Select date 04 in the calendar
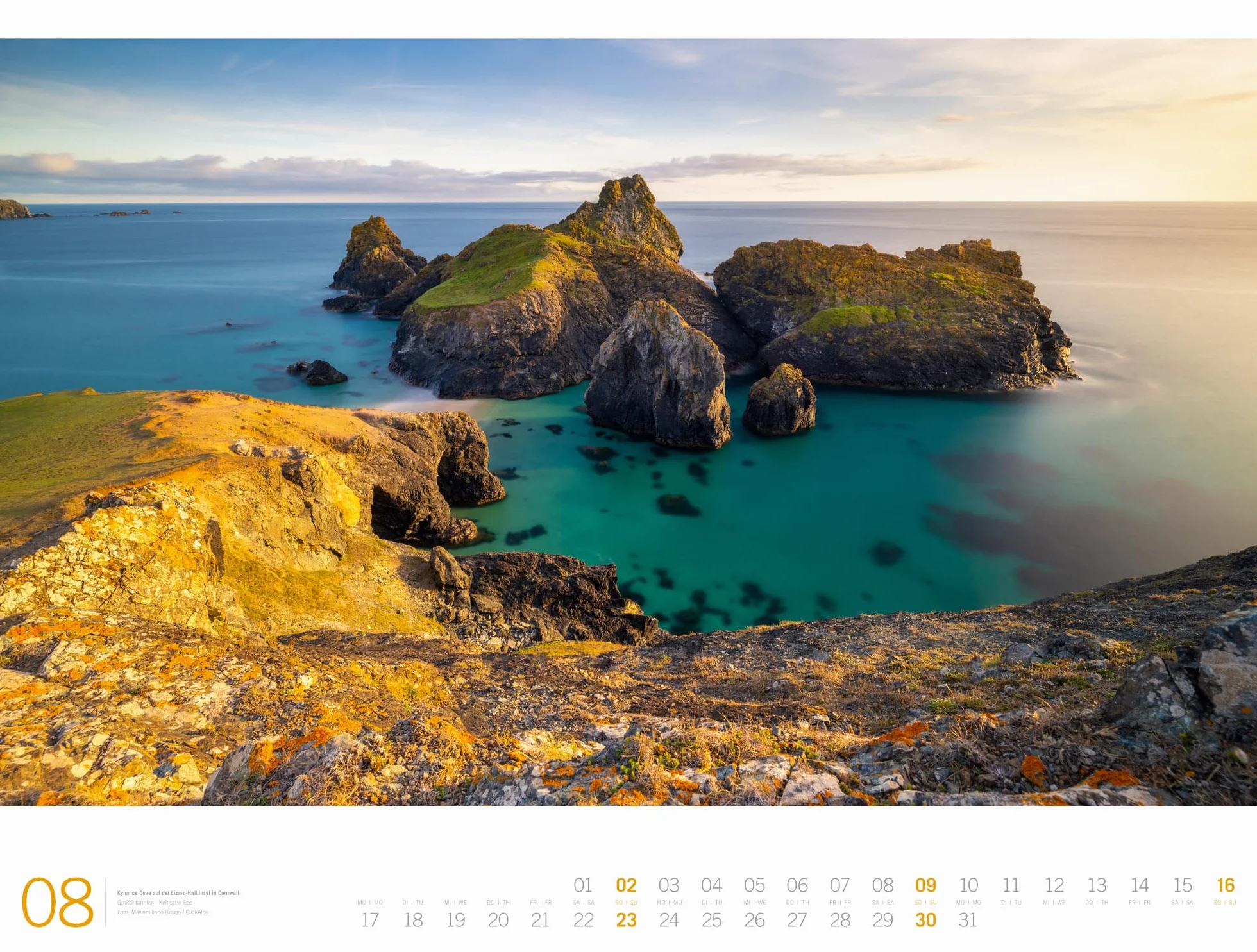Image resolution: width=1257 pixels, height=952 pixels. [712, 885]
